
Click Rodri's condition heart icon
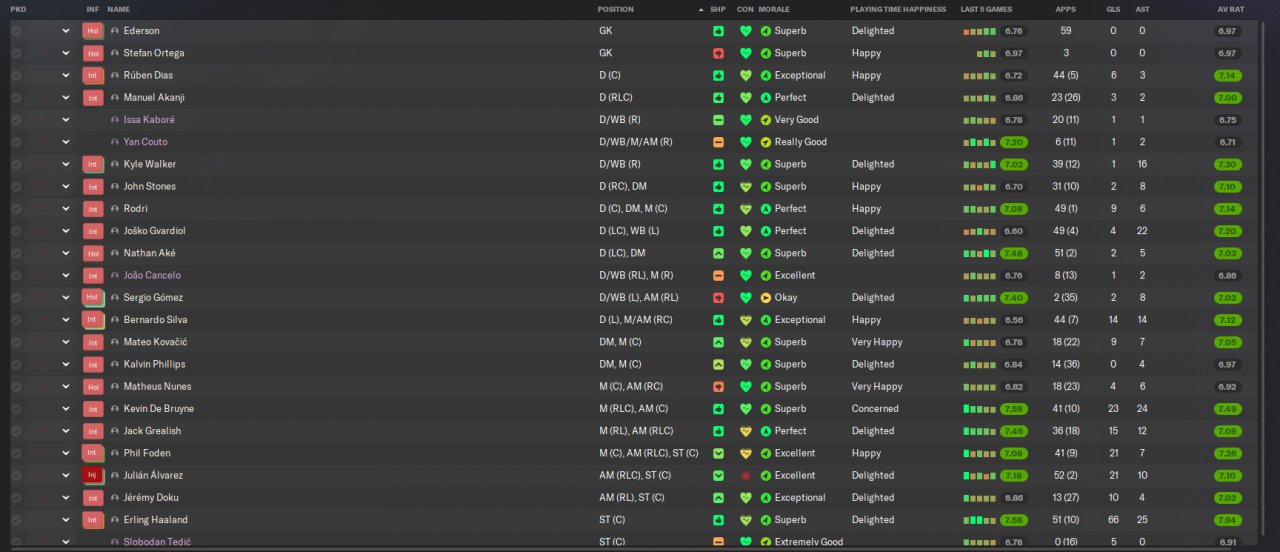click(745, 209)
